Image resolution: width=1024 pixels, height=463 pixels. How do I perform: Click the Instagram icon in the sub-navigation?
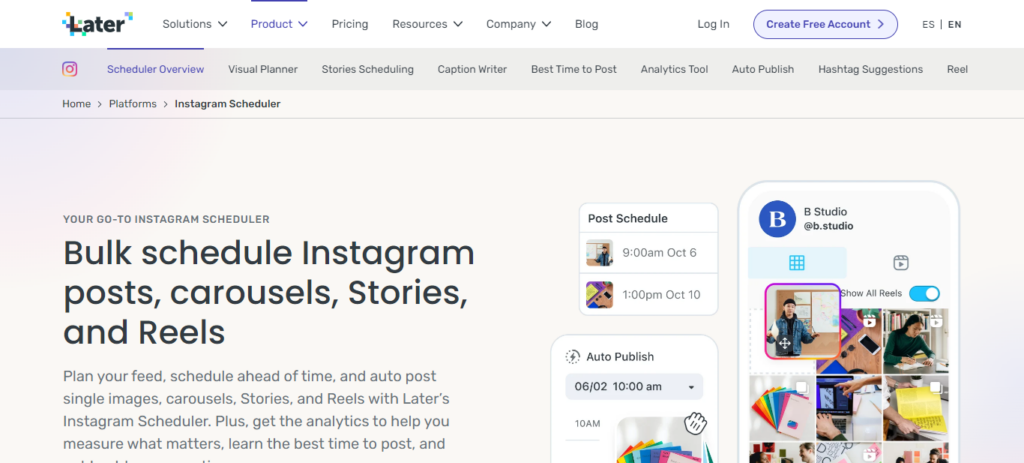70,69
